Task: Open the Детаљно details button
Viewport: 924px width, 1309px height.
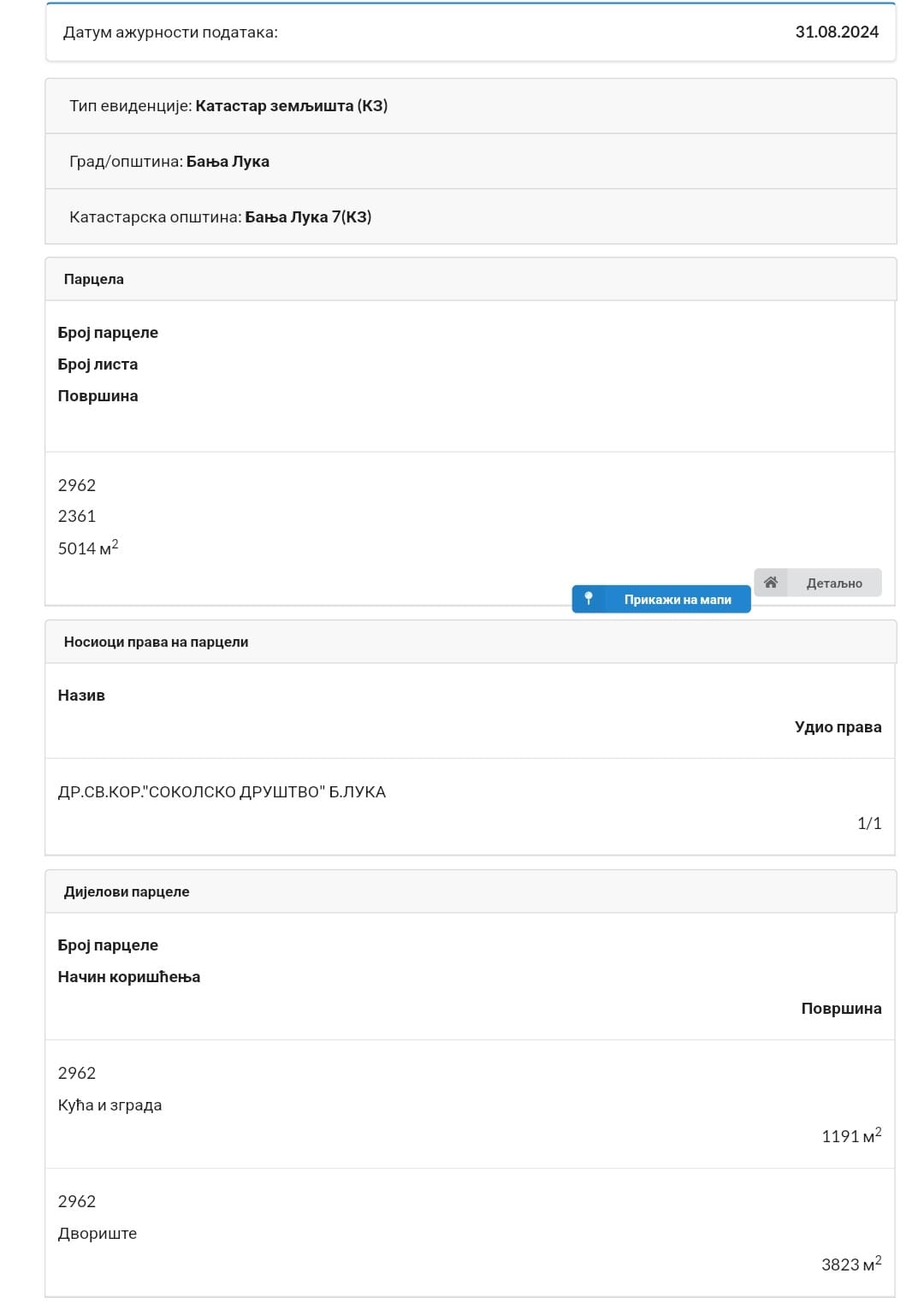Action: pyautogui.click(x=818, y=583)
